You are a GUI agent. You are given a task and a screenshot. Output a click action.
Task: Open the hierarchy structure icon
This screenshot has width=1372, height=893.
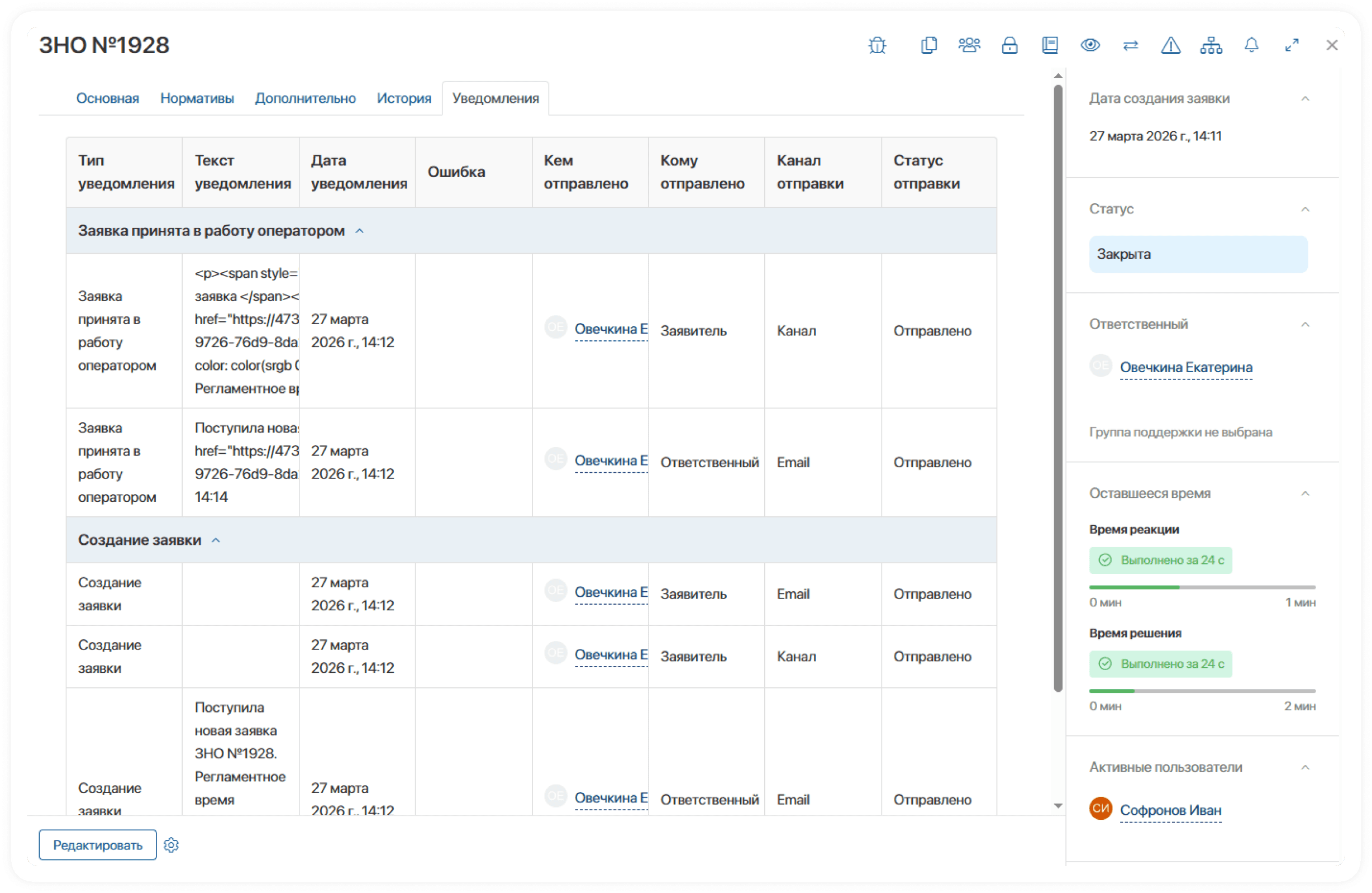point(1211,45)
